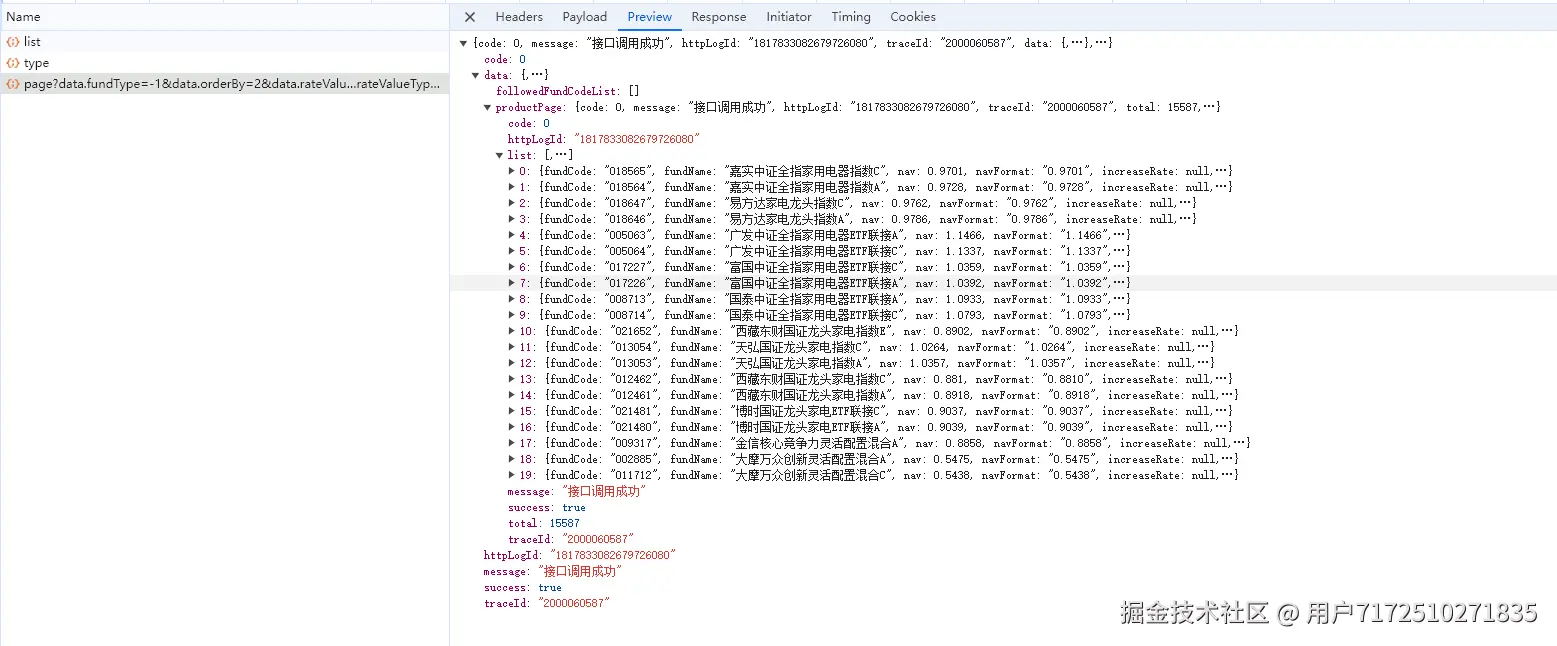This screenshot has width=1557, height=646.
Task: Click 'code: 0' line under productPage
Action: 529,124
